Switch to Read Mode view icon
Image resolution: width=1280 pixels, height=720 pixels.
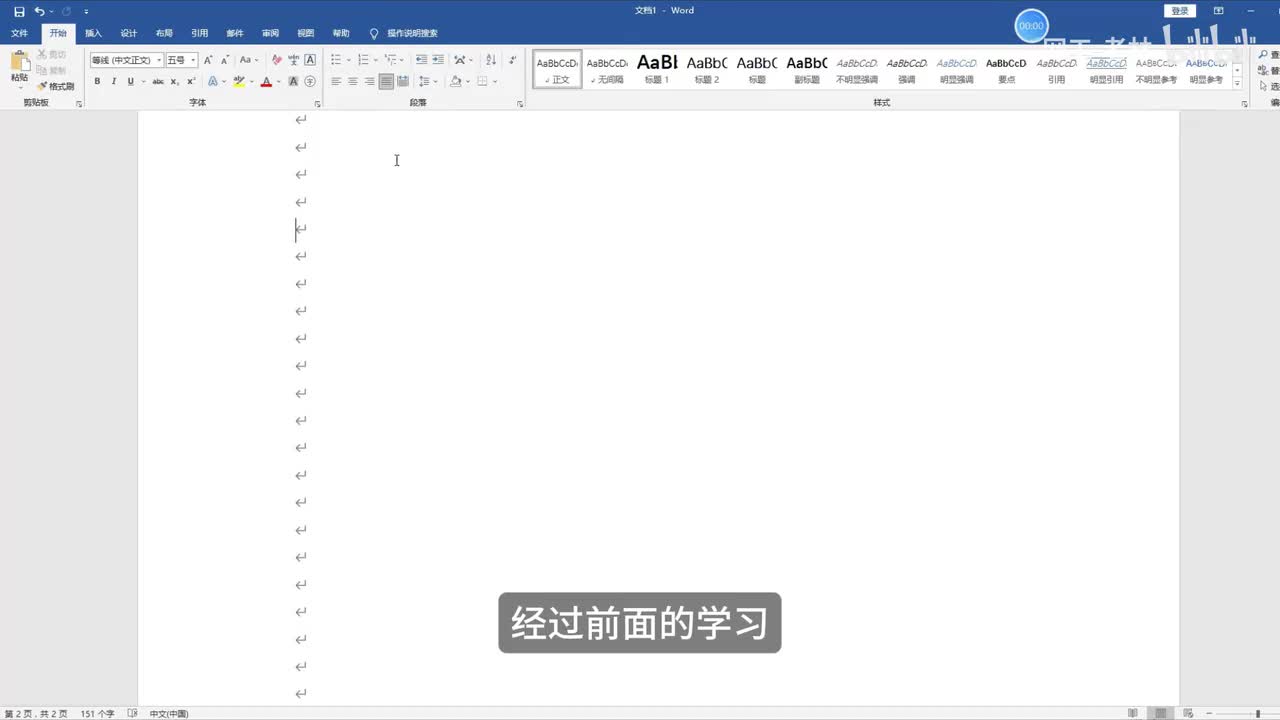[x=1133, y=713]
